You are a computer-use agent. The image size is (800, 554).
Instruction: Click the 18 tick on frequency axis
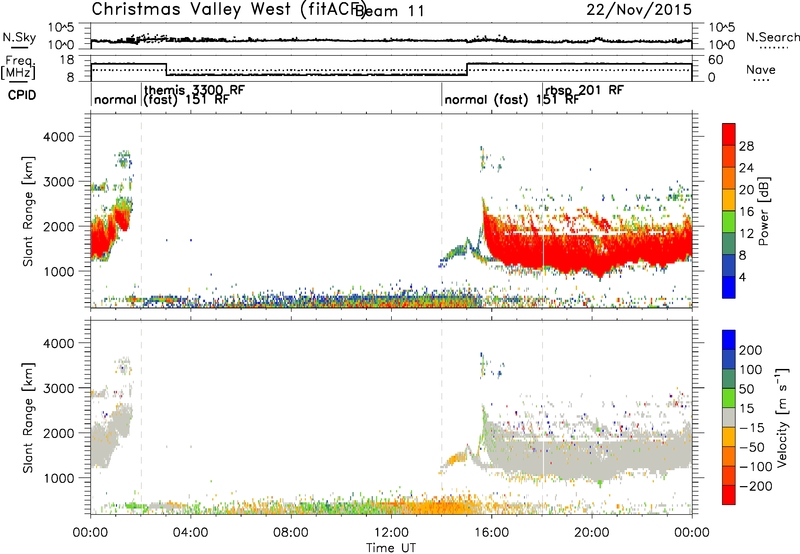pos(66,60)
